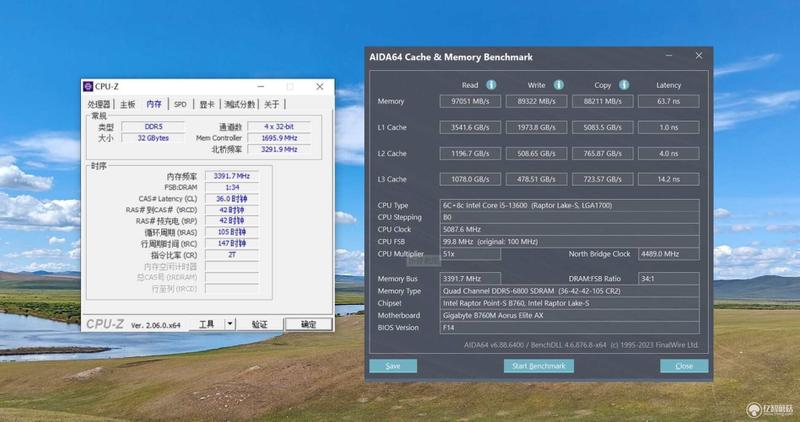Screen dimensions: 800x422
Task: Expand the 工具 dropdown arrow in CPU-Z
Action: [230, 324]
